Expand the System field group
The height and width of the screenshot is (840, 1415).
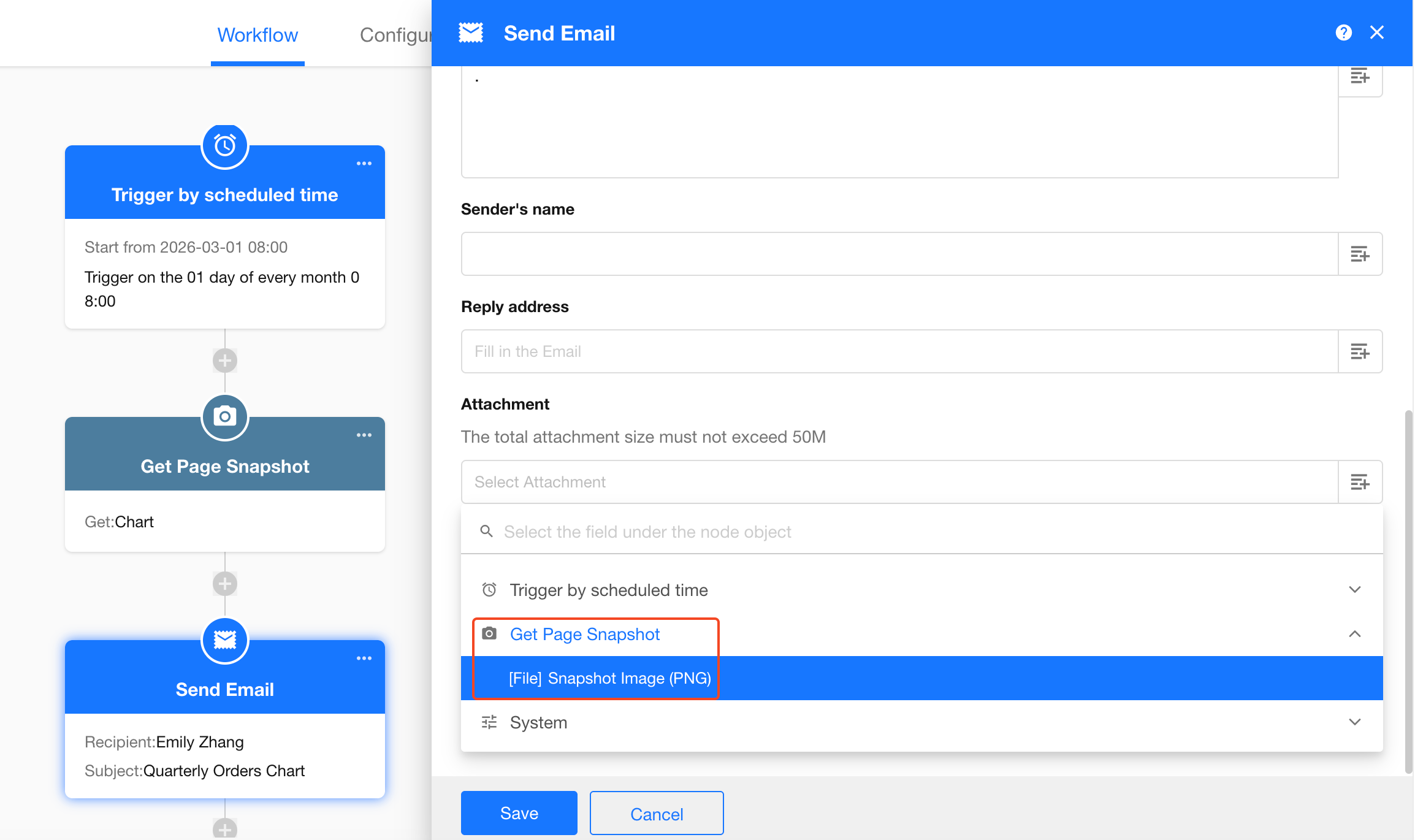pyautogui.click(x=1354, y=722)
